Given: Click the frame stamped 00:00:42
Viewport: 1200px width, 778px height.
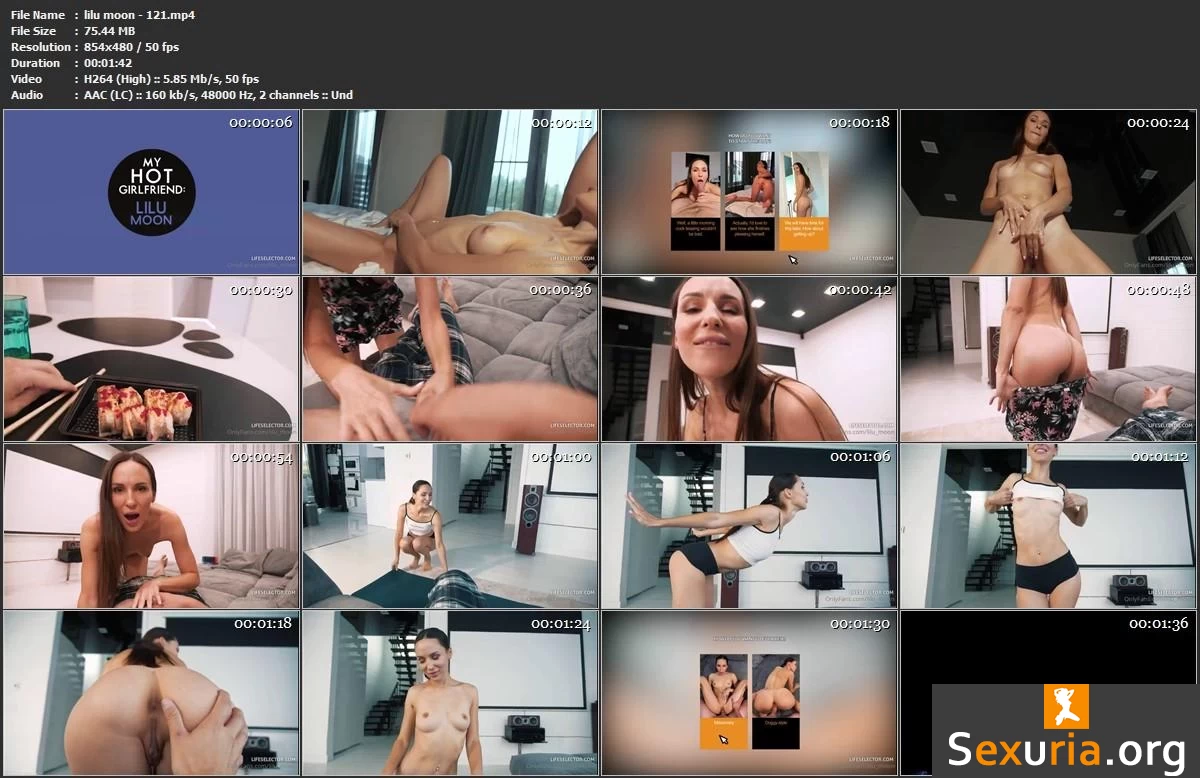Looking at the screenshot, I should click(749, 359).
